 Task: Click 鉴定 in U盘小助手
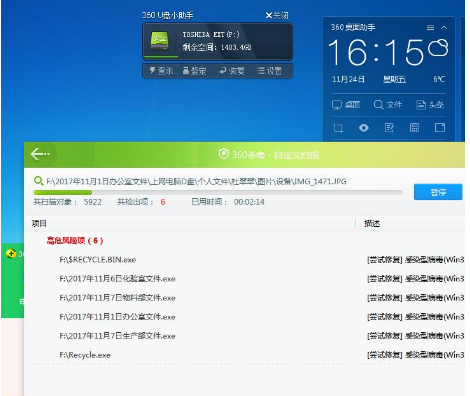tap(195, 71)
